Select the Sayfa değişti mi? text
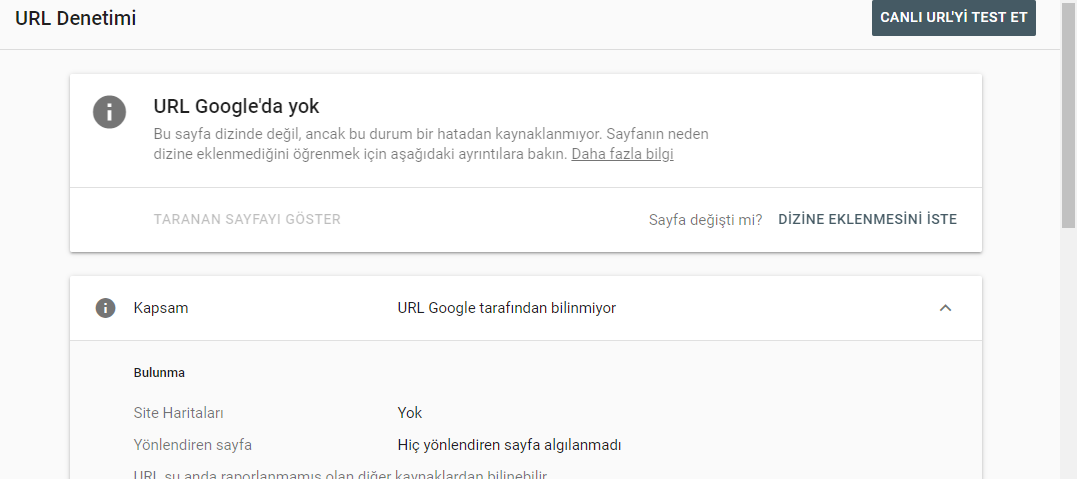This screenshot has width=1077, height=479. point(705,220)
